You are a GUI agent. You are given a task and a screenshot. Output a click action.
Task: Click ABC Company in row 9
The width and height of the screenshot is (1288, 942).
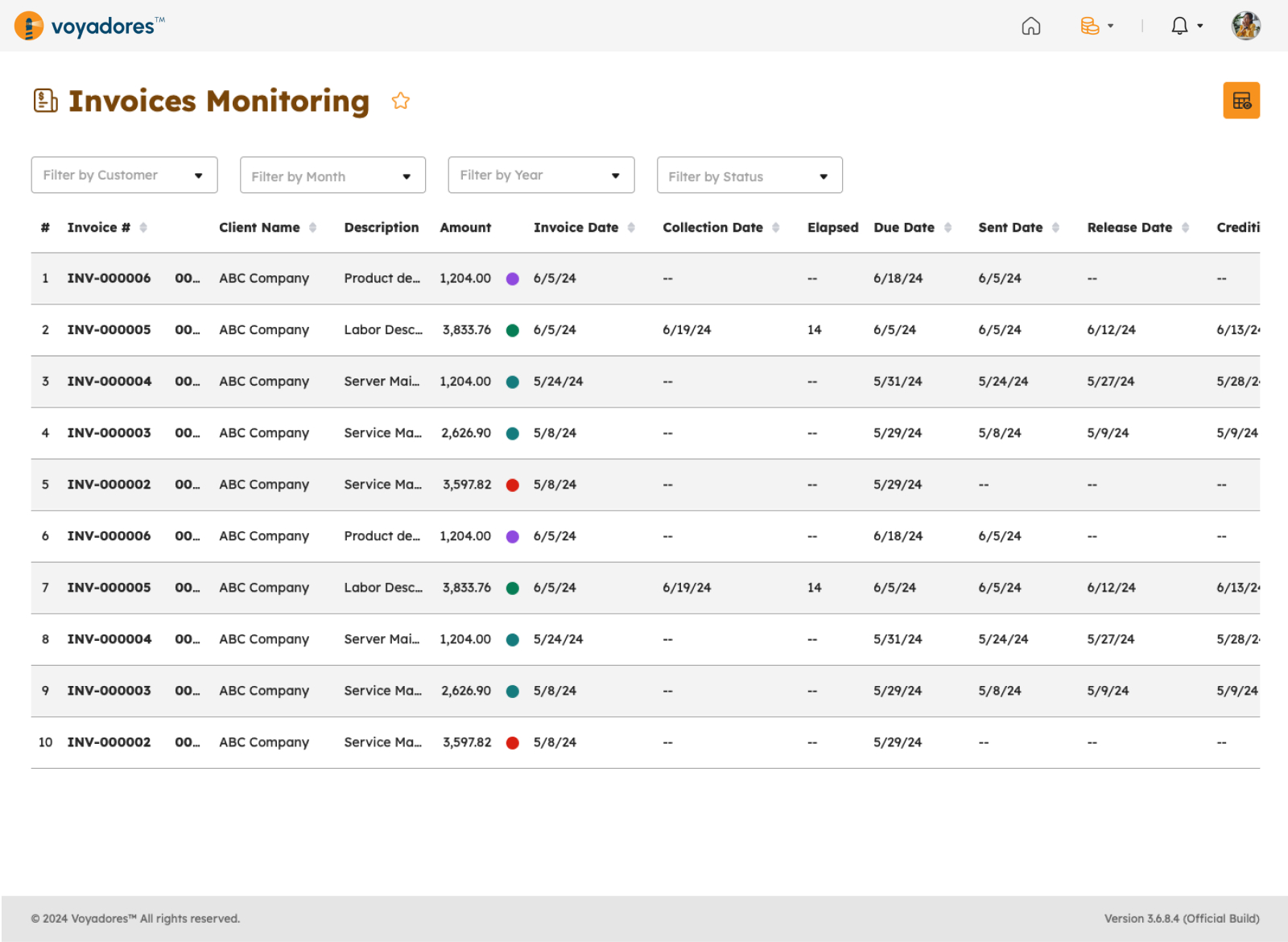pyautogui.click(x=264, y=691)
